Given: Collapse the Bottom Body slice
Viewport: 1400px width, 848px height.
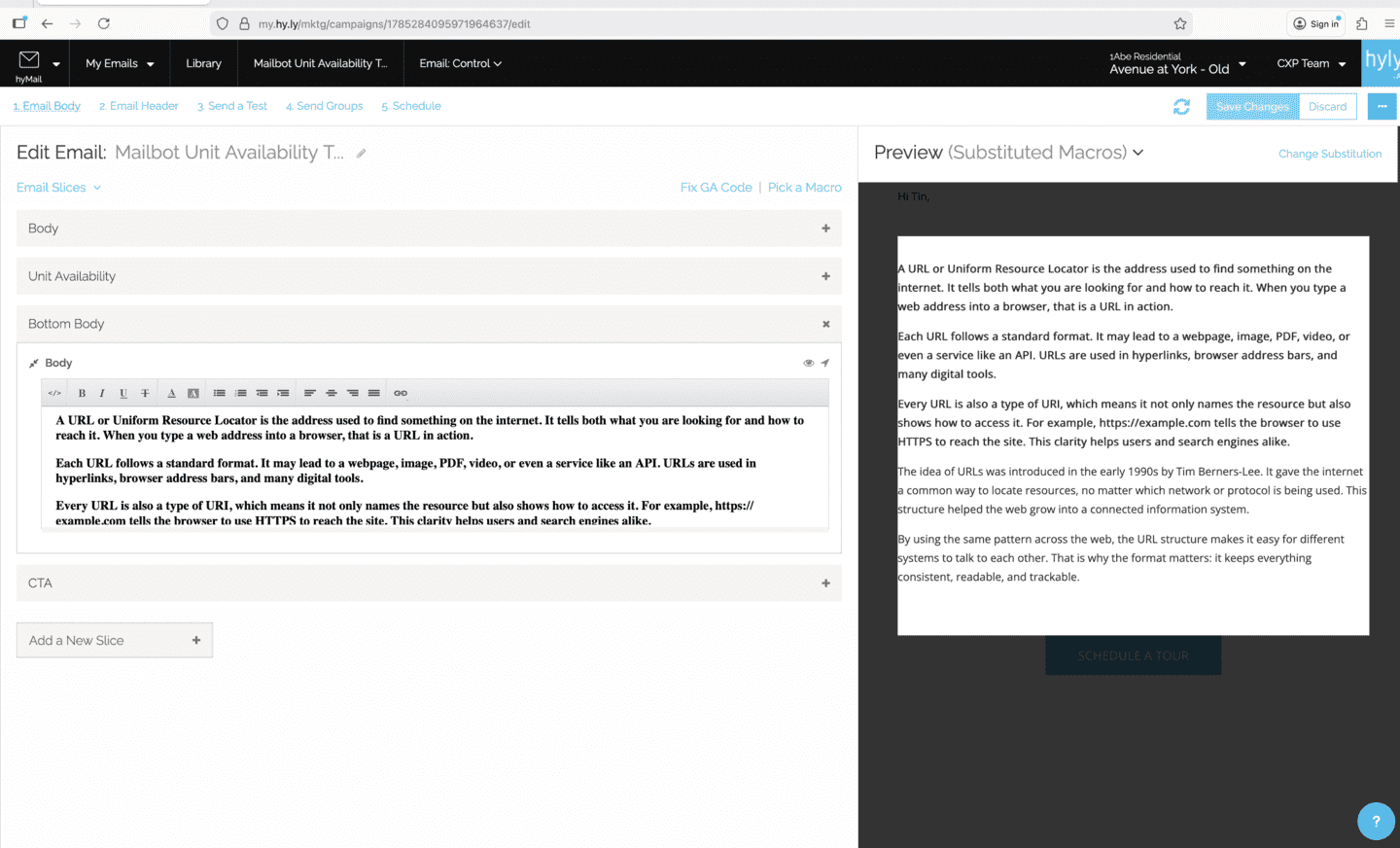Looking at the screenshot, I should [825, 324].
